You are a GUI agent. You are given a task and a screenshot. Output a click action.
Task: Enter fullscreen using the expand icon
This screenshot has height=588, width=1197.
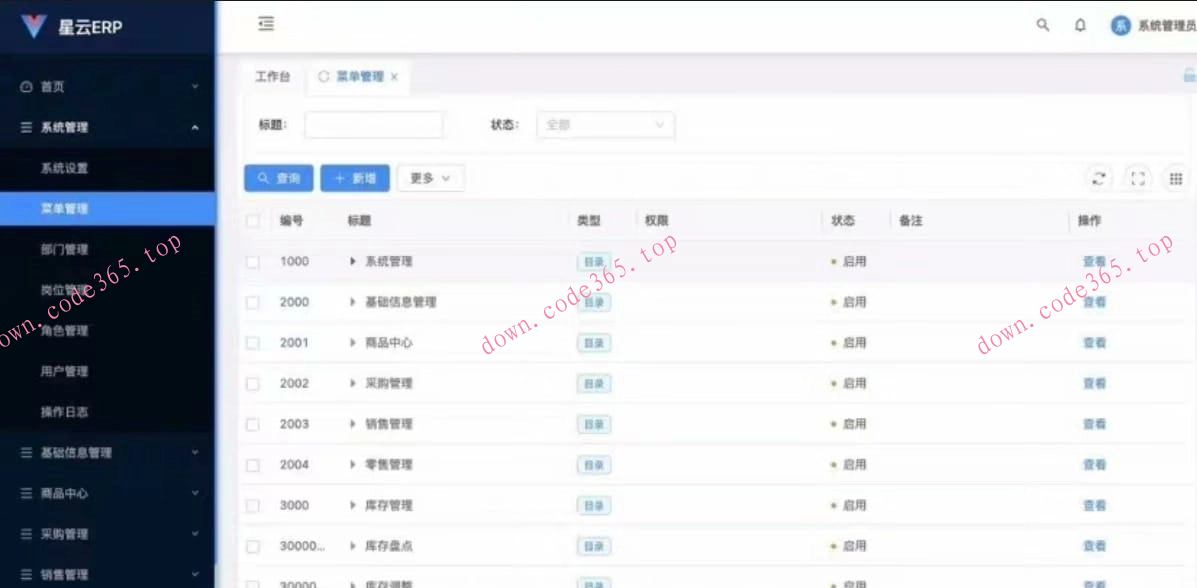(x=1138, y=177)
